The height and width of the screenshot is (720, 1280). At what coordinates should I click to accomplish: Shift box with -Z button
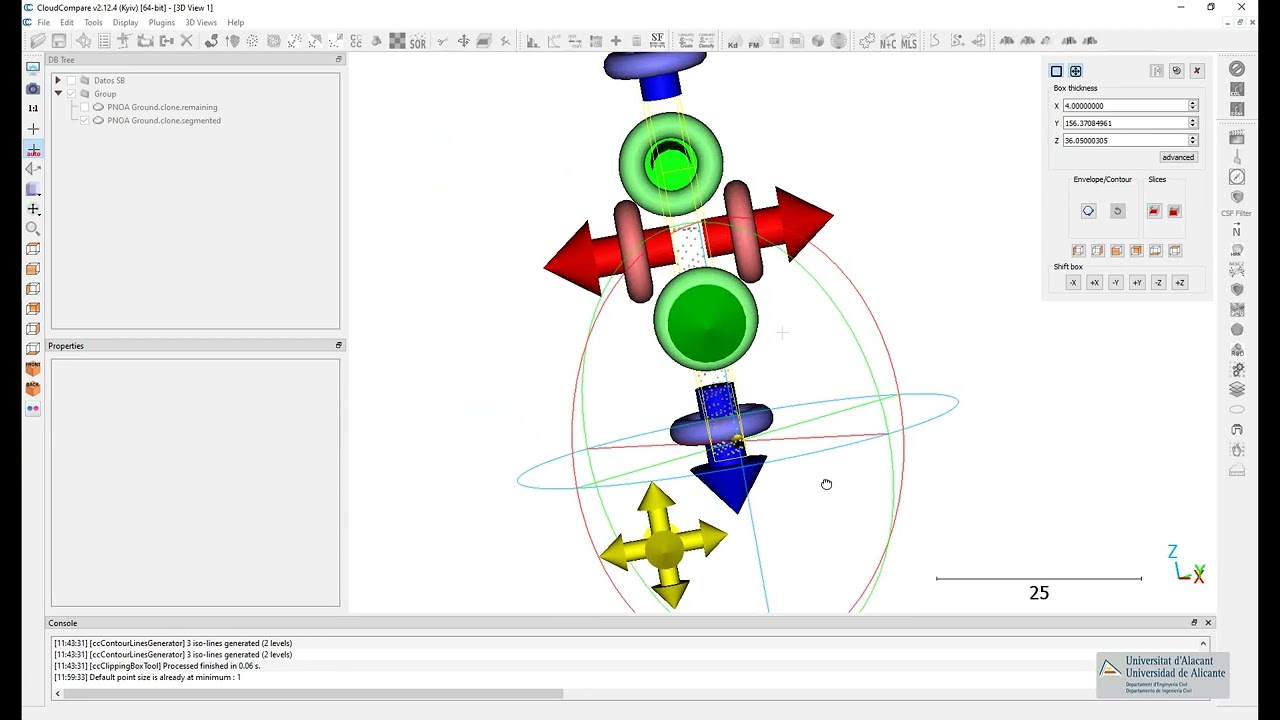click(x=1158, y=283)
